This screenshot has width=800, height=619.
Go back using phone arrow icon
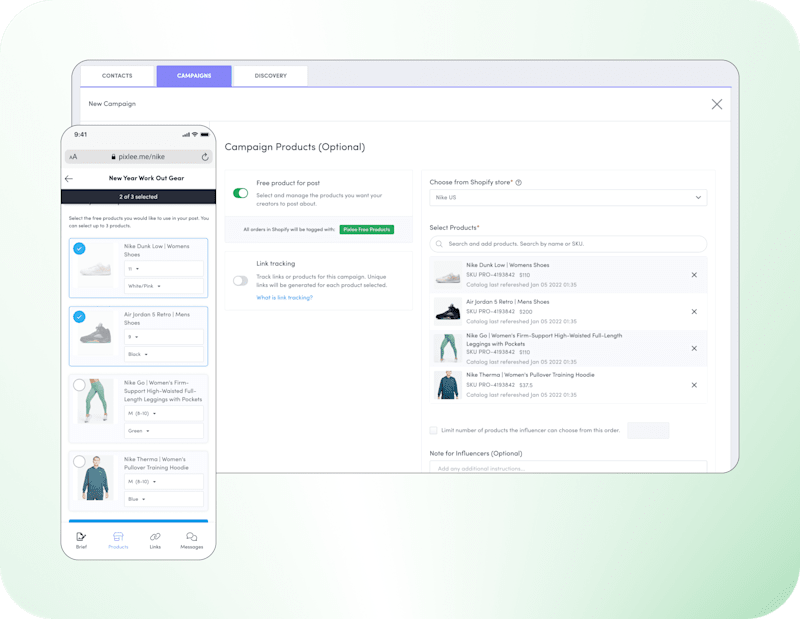click(69, 179)
